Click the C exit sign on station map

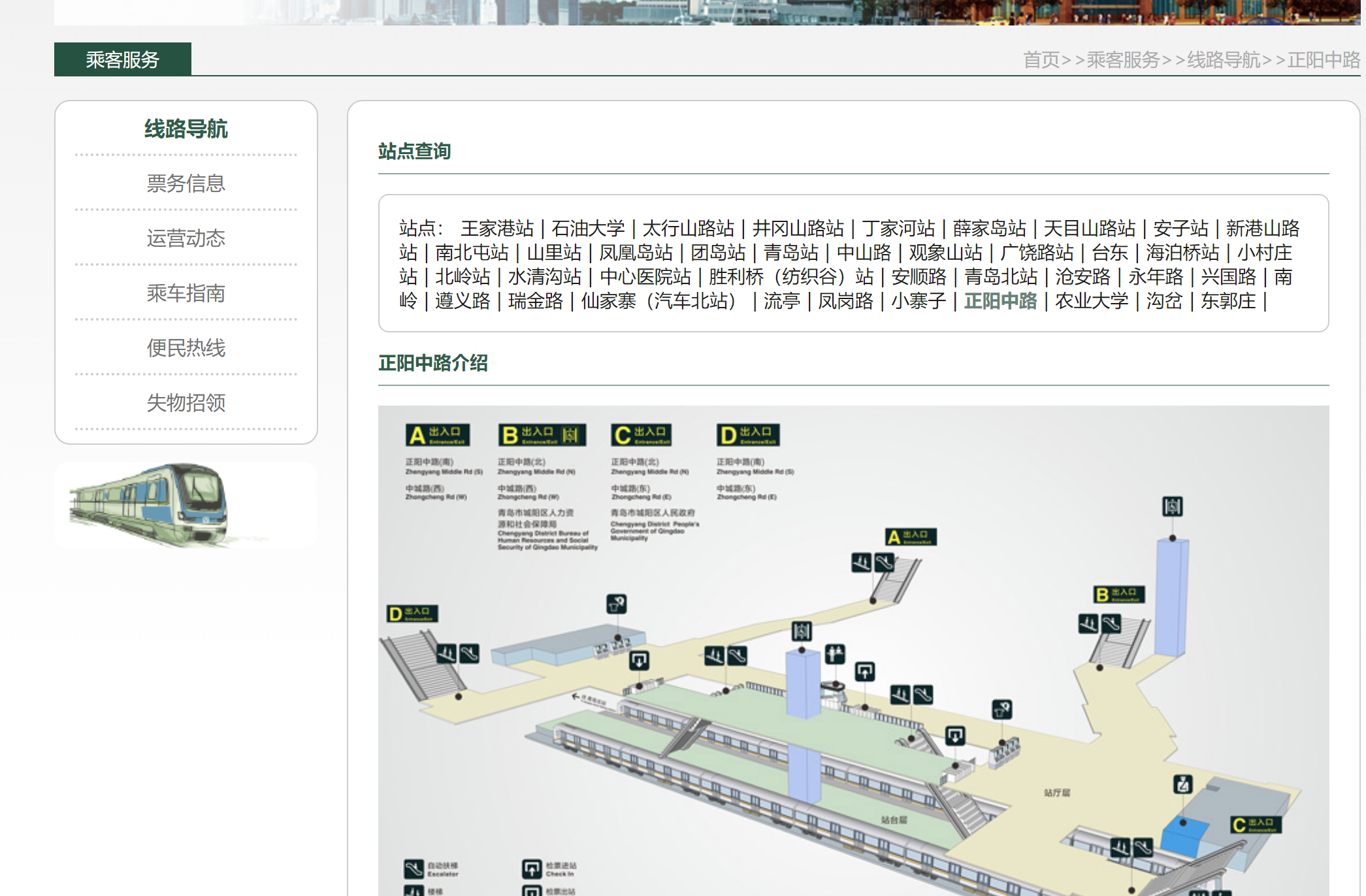point(1256,825)
